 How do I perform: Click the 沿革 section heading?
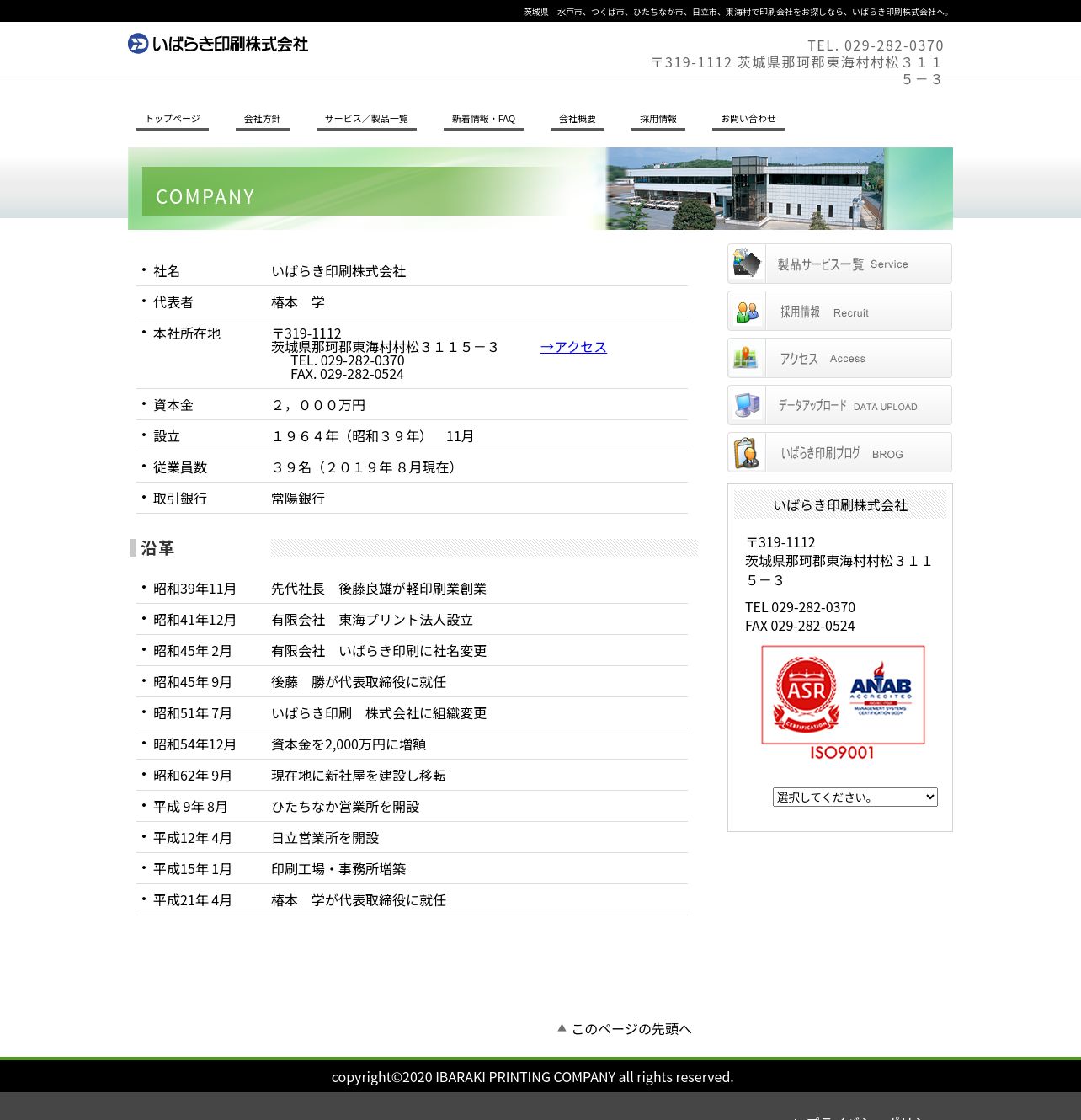click(x=157, y=548)
